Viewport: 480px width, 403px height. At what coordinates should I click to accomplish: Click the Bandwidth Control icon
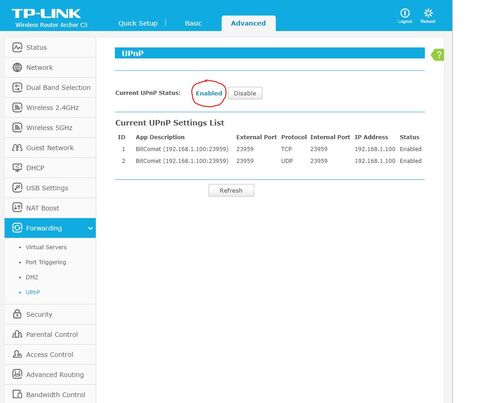pos(17,394)
